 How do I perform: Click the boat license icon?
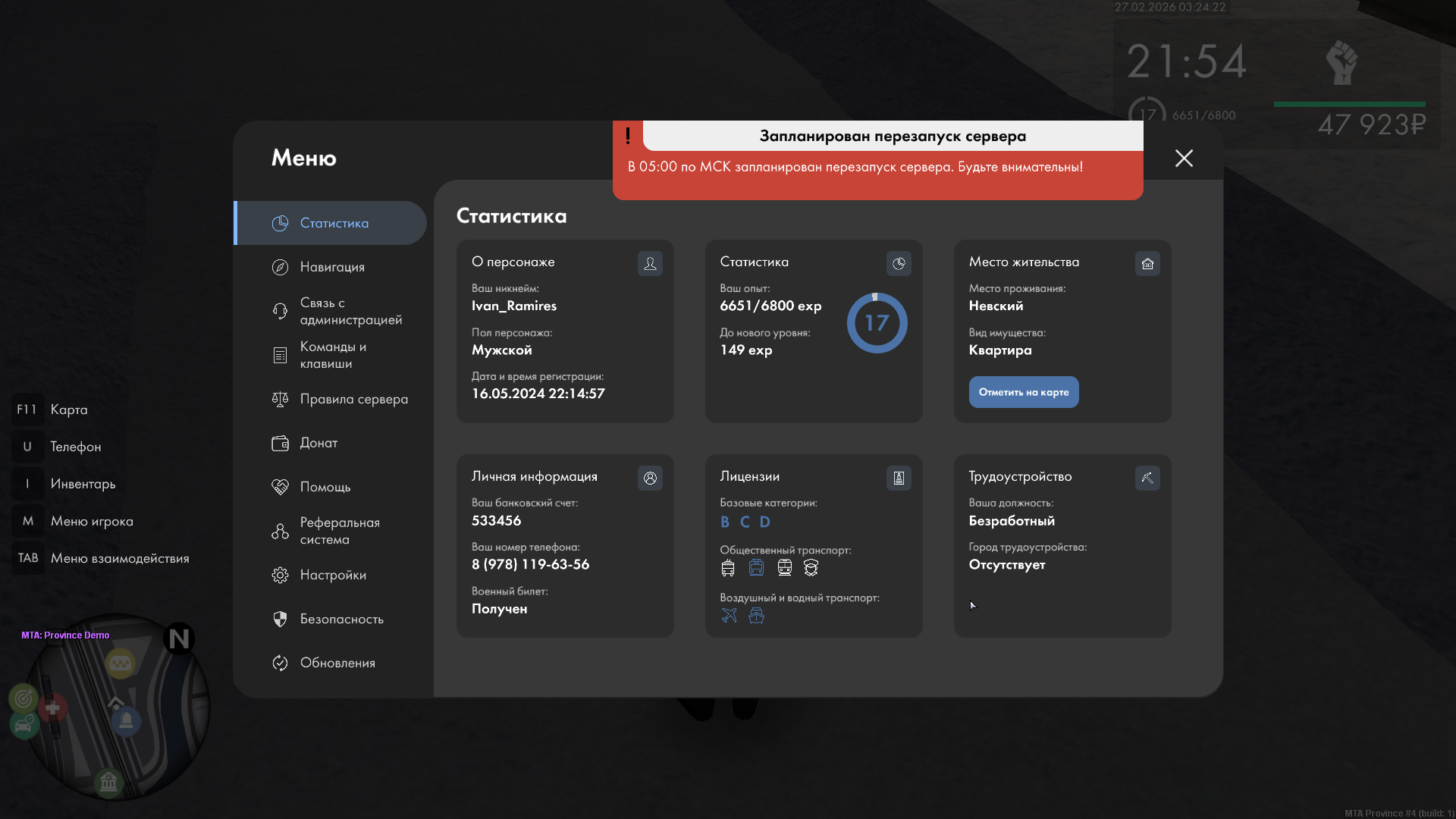(756, 616)
